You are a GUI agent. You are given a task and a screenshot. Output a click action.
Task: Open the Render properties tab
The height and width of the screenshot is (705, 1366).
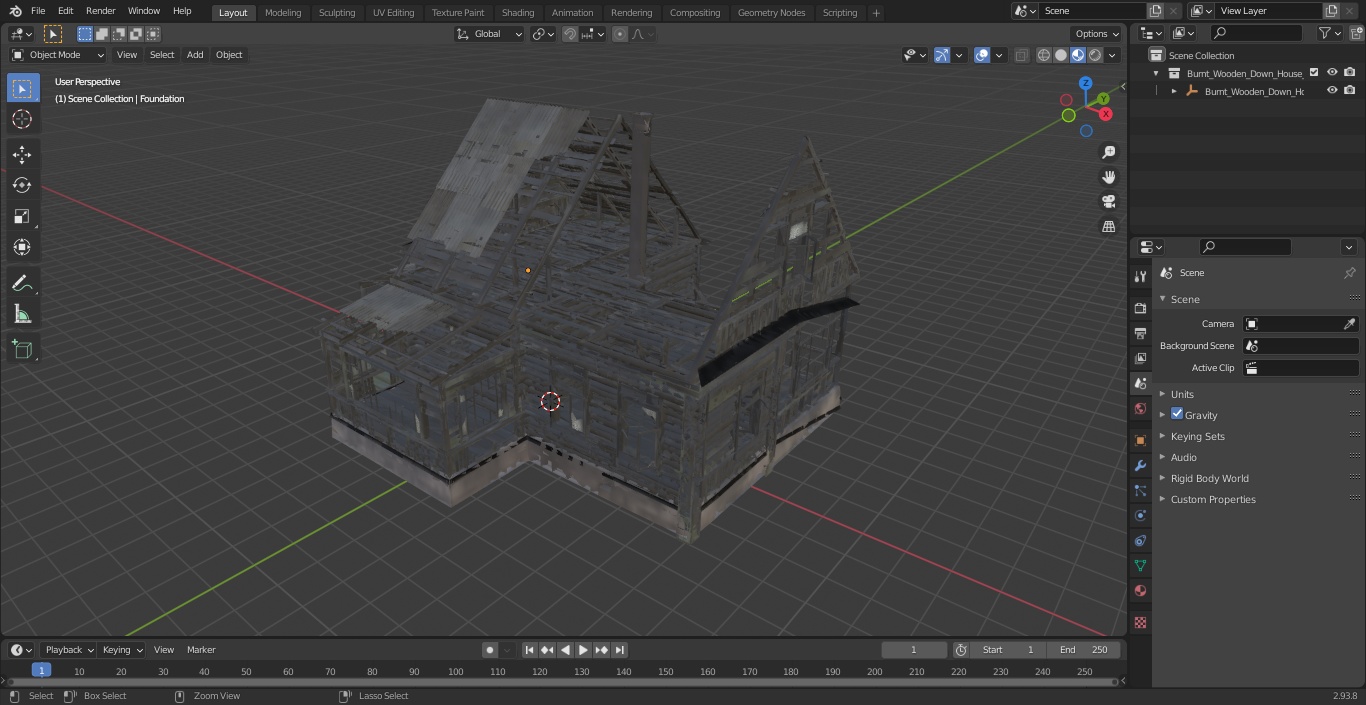pos(1140,308)
